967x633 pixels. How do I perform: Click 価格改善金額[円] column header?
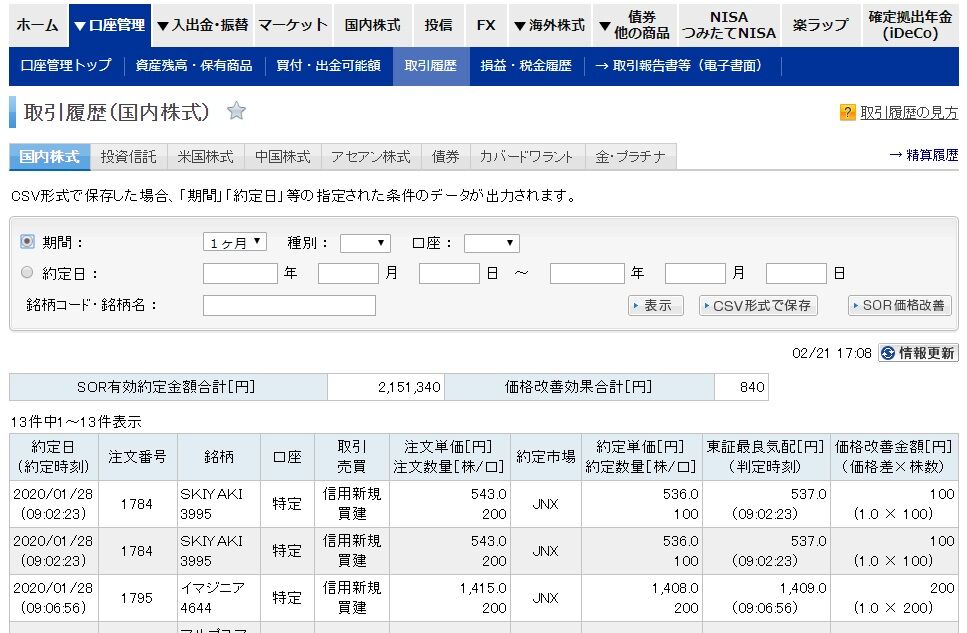pos(894,457)
